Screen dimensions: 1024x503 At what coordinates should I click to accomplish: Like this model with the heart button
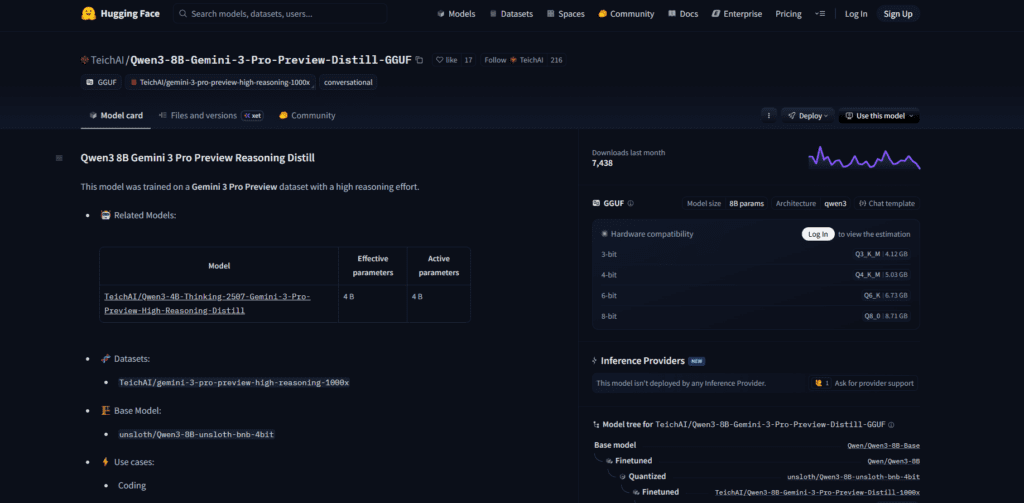click(447, 60)
